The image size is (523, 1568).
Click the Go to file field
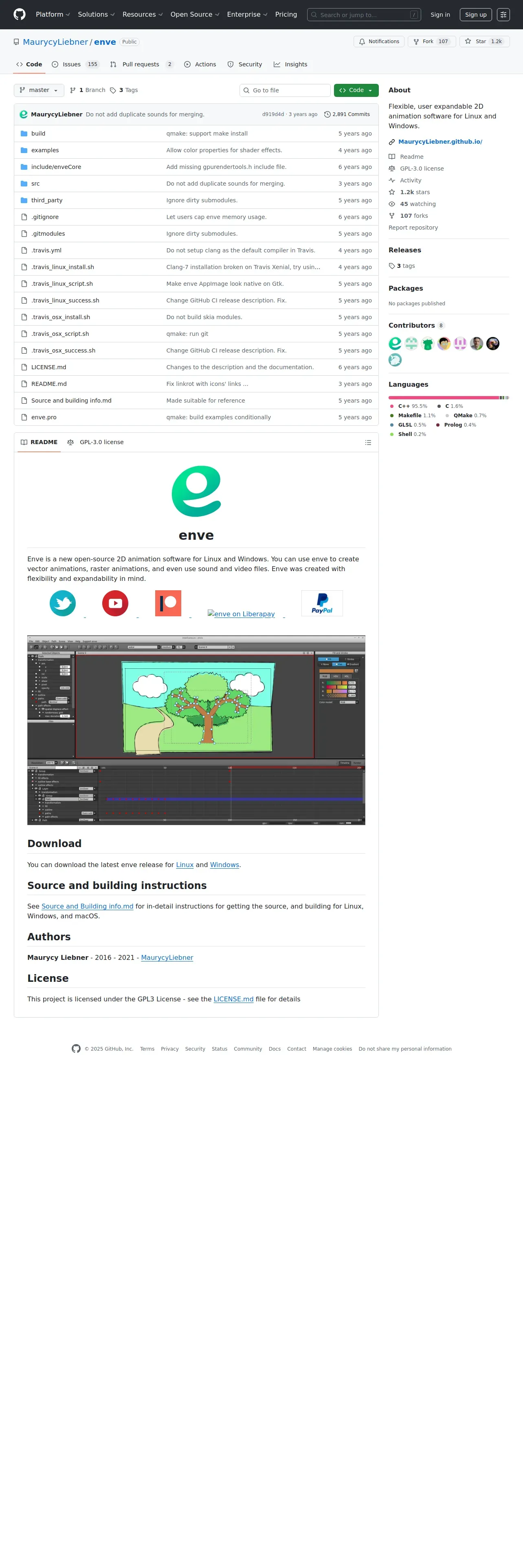coord(285,90)
